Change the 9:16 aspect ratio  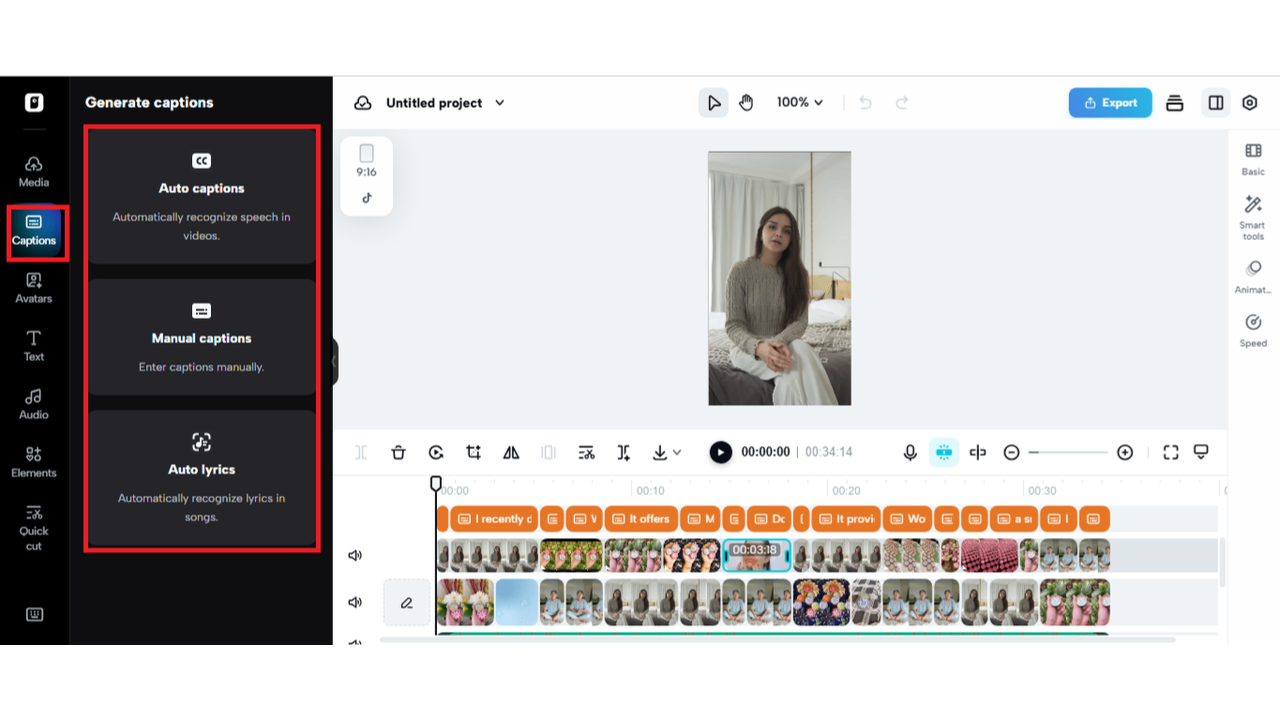[367, 161]
